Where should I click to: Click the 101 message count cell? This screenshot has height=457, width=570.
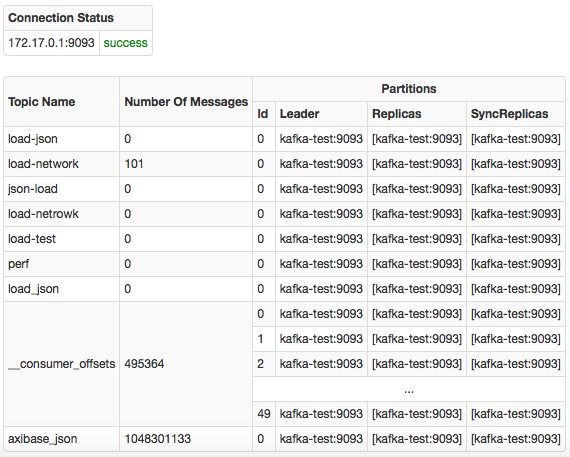pos(186,164)
